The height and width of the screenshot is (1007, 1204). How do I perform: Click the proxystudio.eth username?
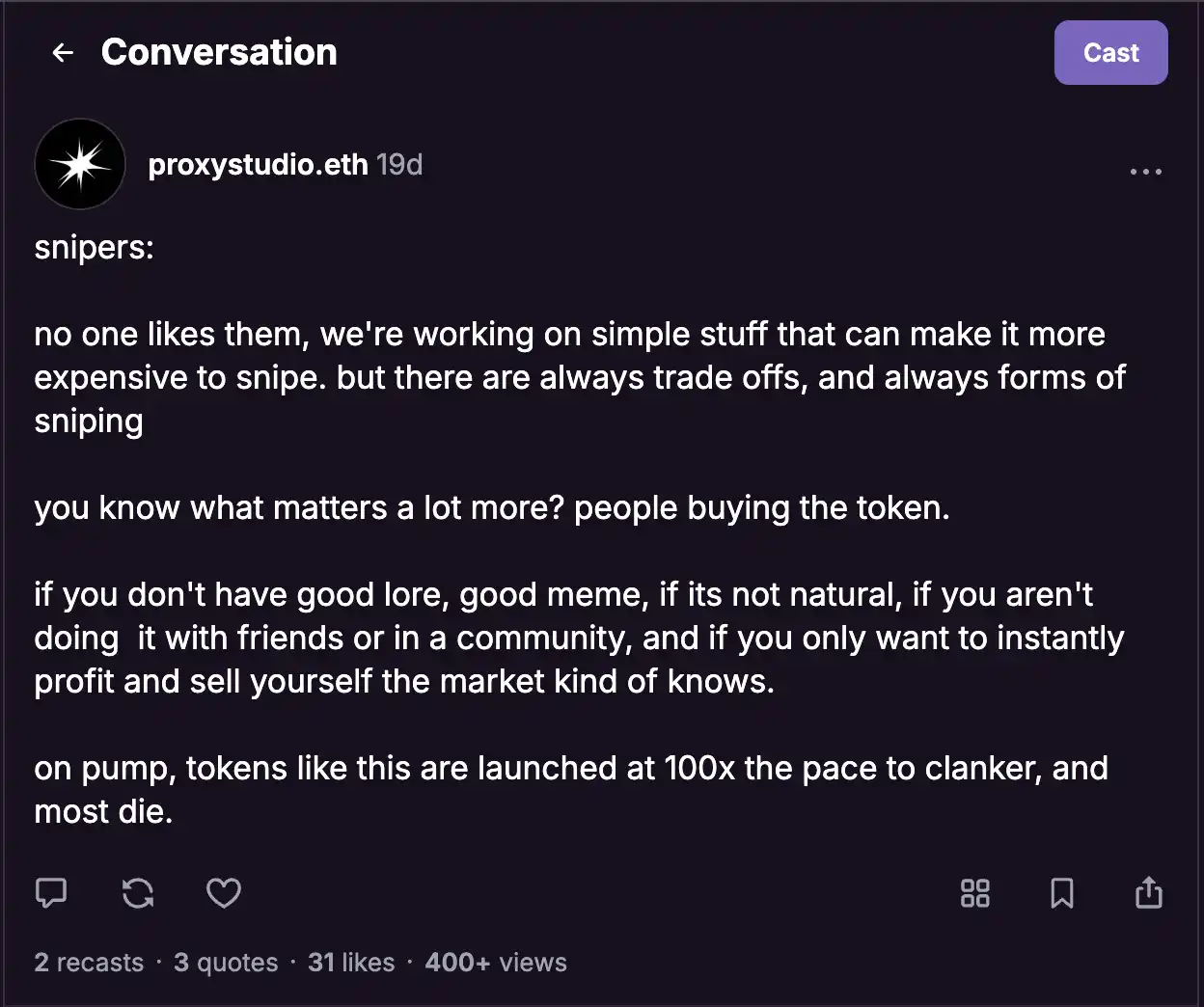tap(258, 165)
